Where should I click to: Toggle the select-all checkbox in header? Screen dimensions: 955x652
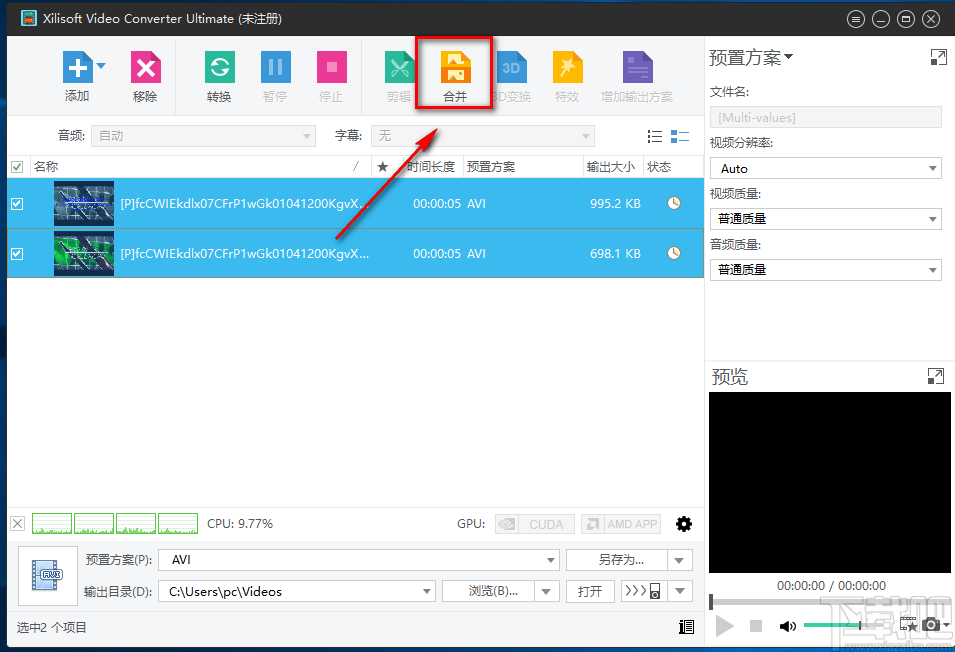(17, 167)
